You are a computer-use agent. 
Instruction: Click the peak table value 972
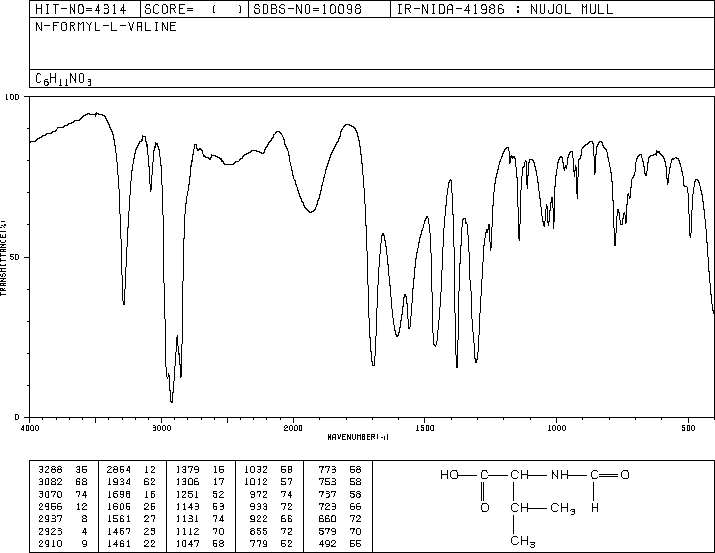tap(259, 494)
